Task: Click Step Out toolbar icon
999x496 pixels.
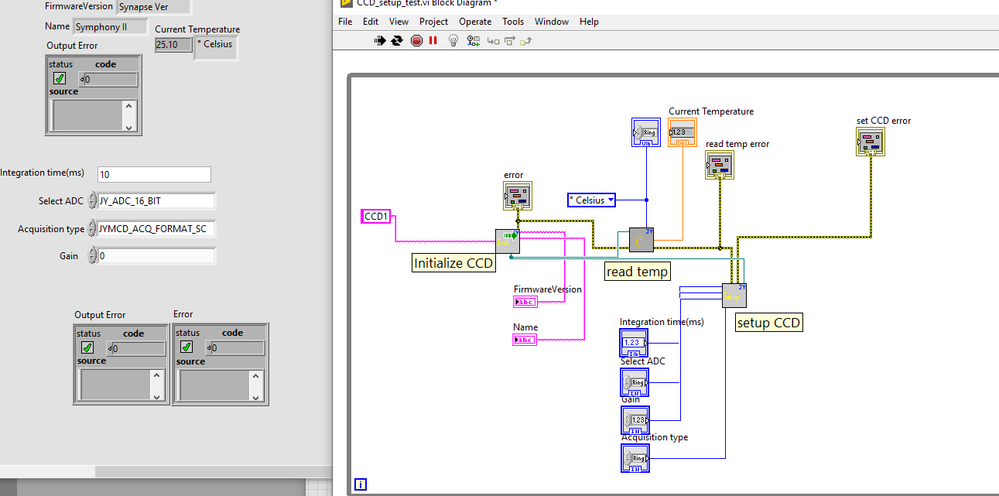Action: 526,41
